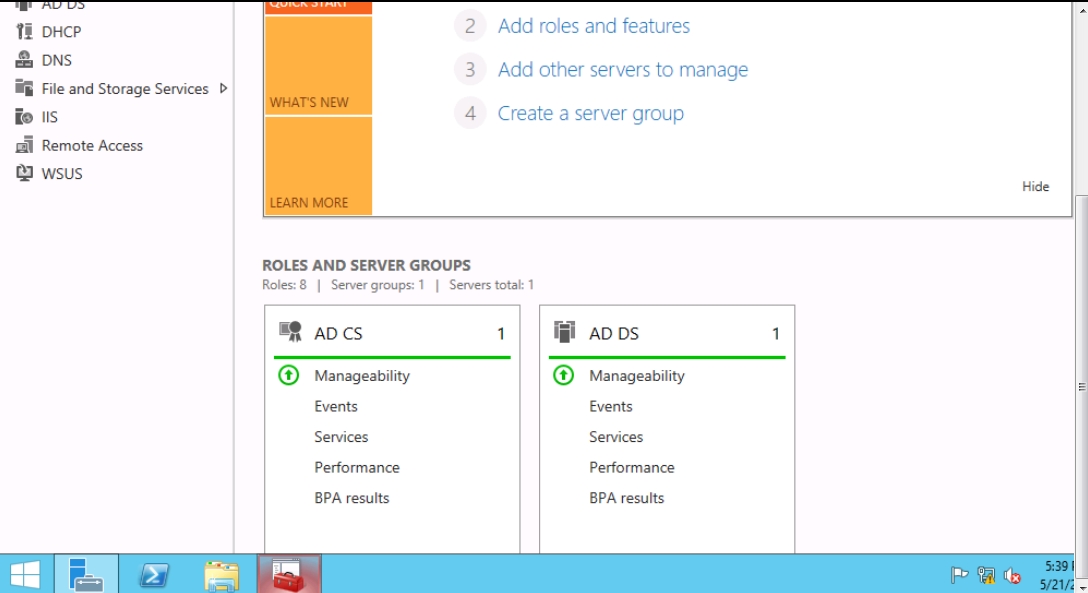Select DNS in the sidebar
This screenshot has height=593, width=1088.
(56, 60)
